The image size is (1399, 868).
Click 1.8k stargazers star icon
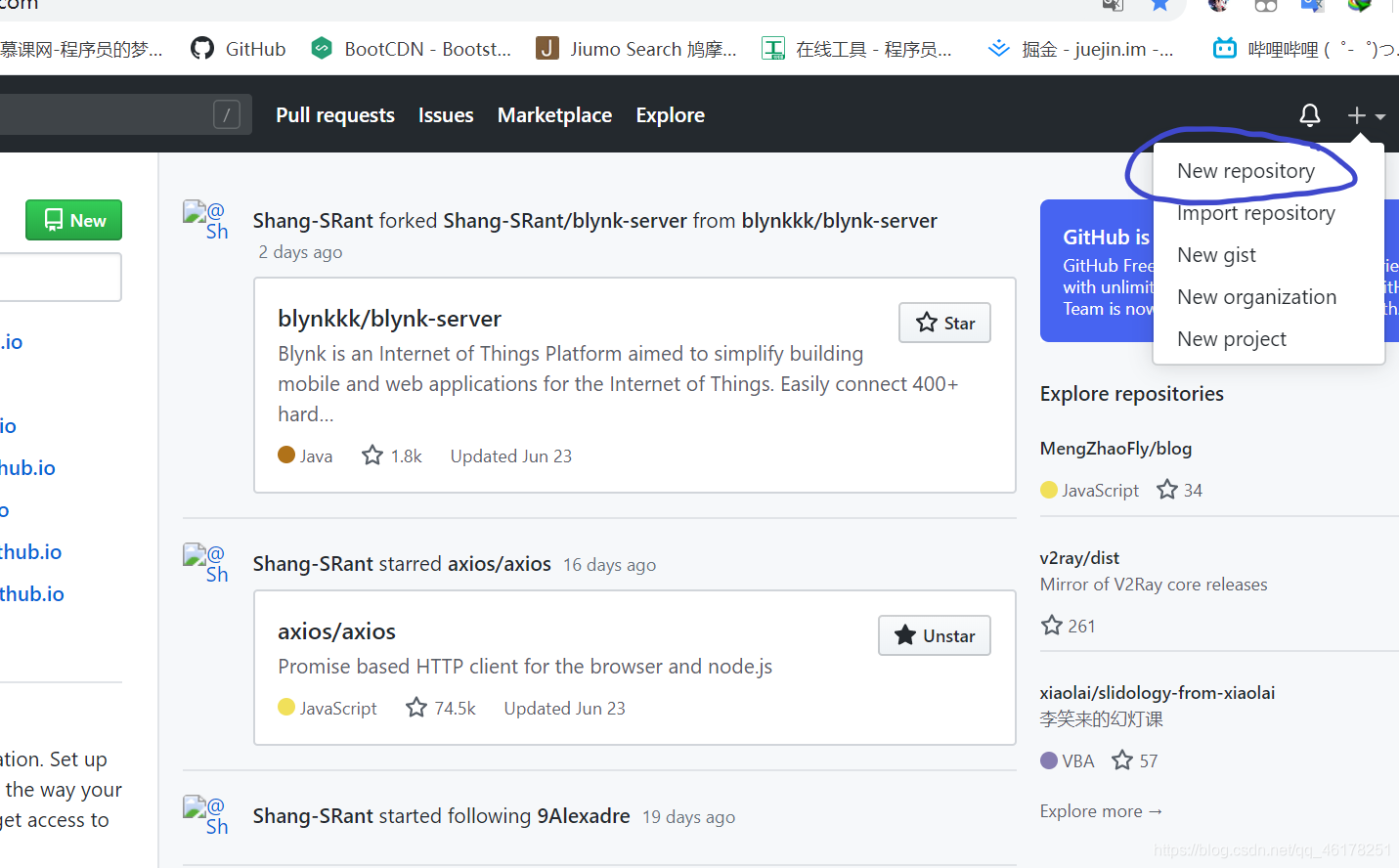click(x=372, y=456)
